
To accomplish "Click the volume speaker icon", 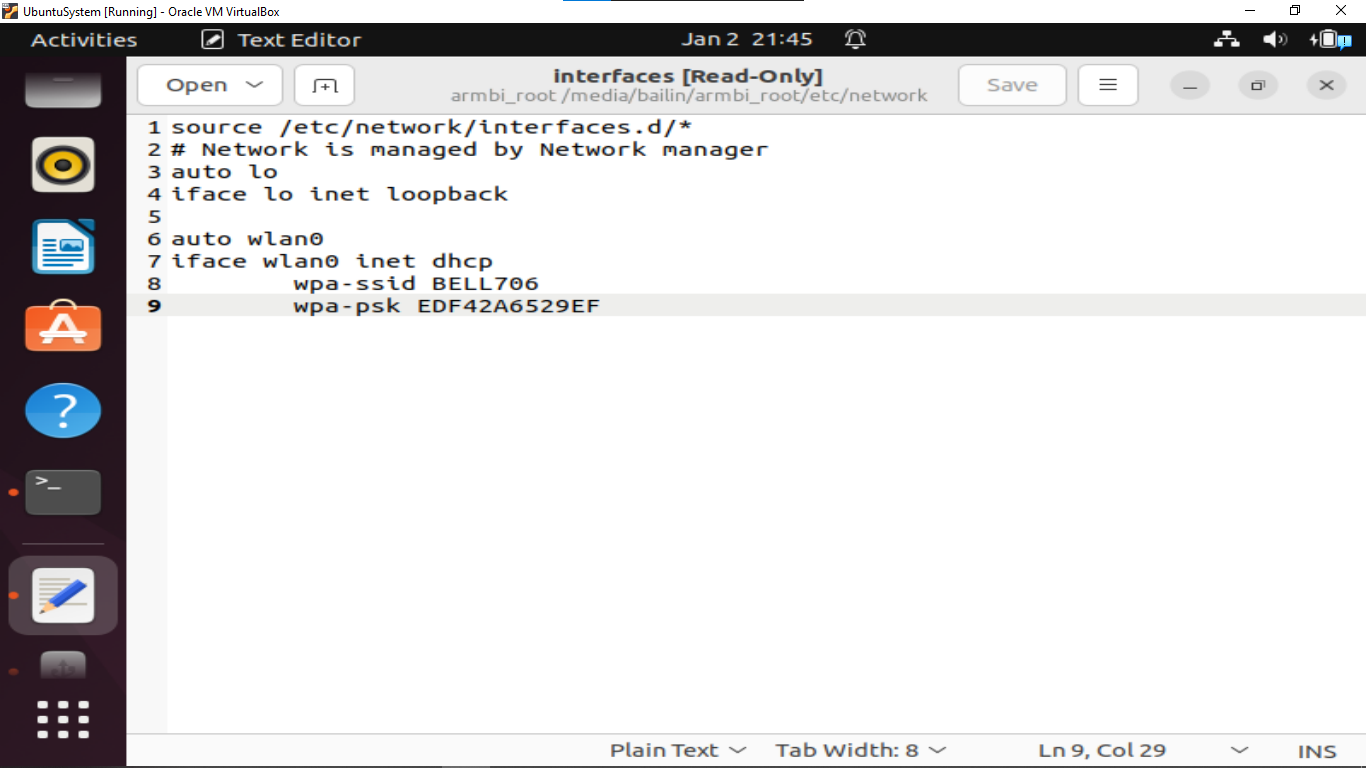I will (x=1274, y=40).
